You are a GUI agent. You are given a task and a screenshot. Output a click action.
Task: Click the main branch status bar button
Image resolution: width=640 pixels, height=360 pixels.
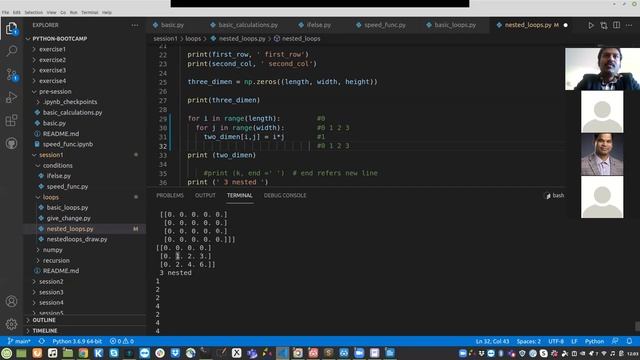[19, 341]
